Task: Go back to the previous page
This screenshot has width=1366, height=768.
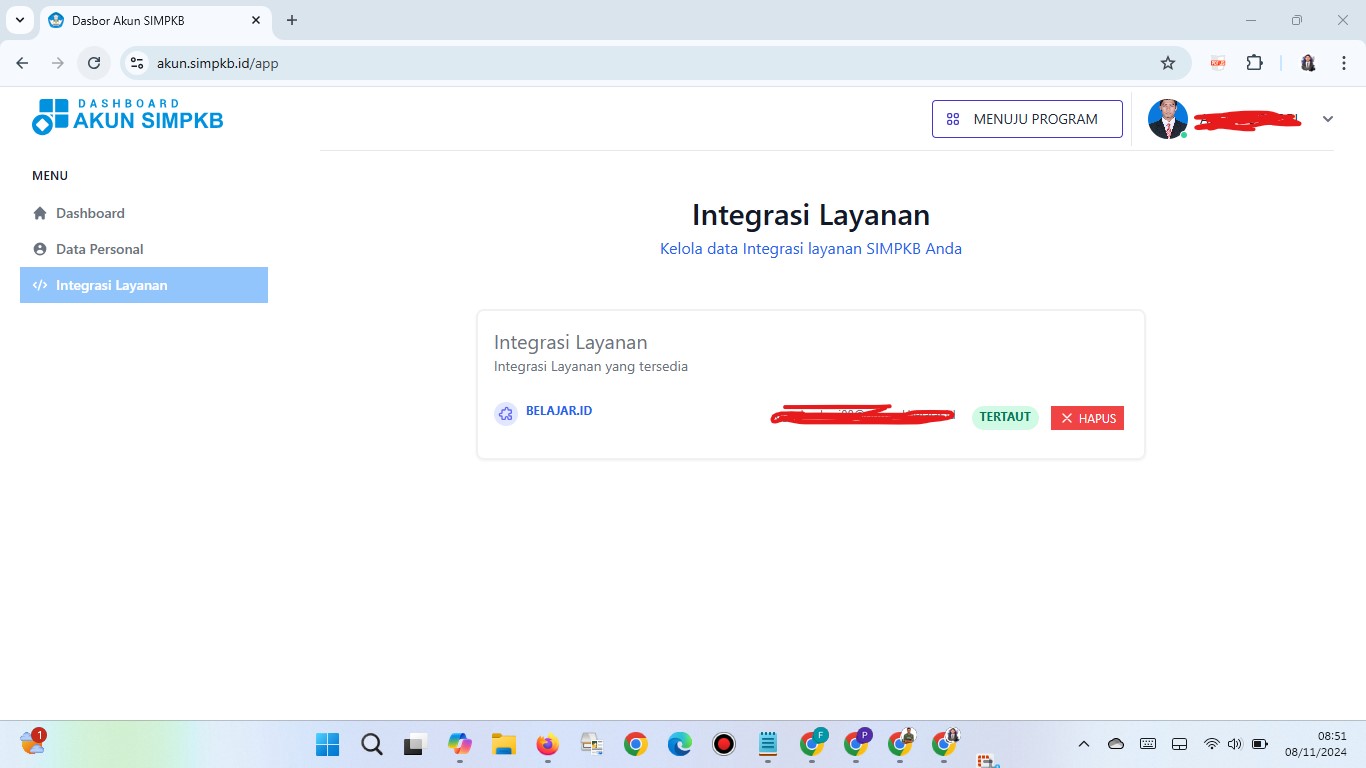Action: pos(22,63)
